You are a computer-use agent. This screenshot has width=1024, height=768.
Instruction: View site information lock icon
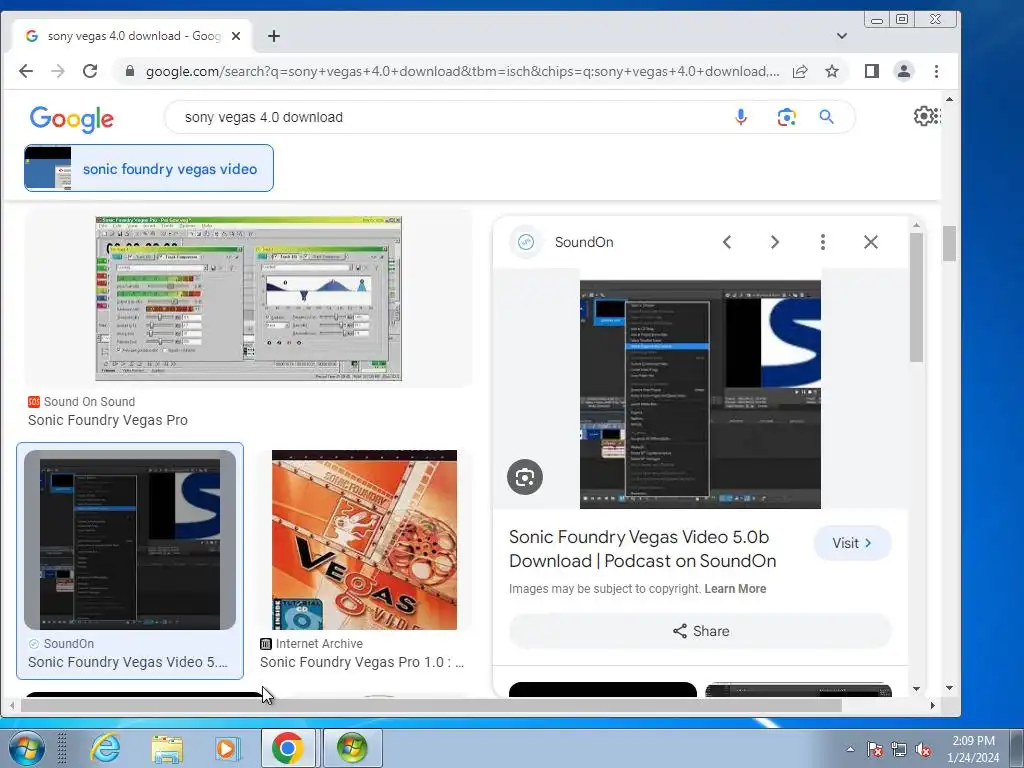tap(129, 71)
